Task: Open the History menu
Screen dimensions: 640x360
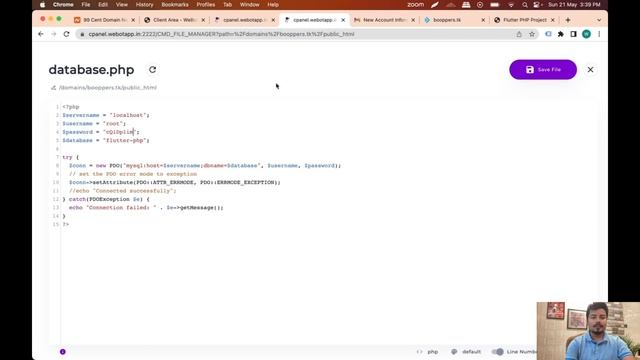Action: [144, 4]
